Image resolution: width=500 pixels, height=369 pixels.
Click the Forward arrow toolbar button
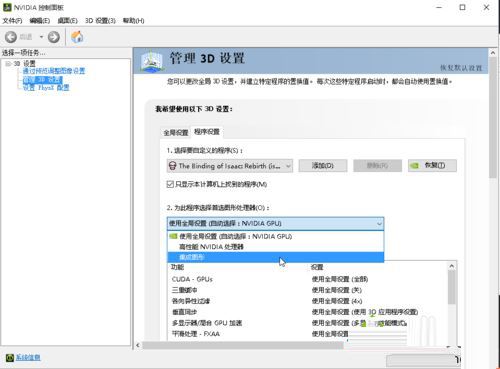(x=54, y=37)
